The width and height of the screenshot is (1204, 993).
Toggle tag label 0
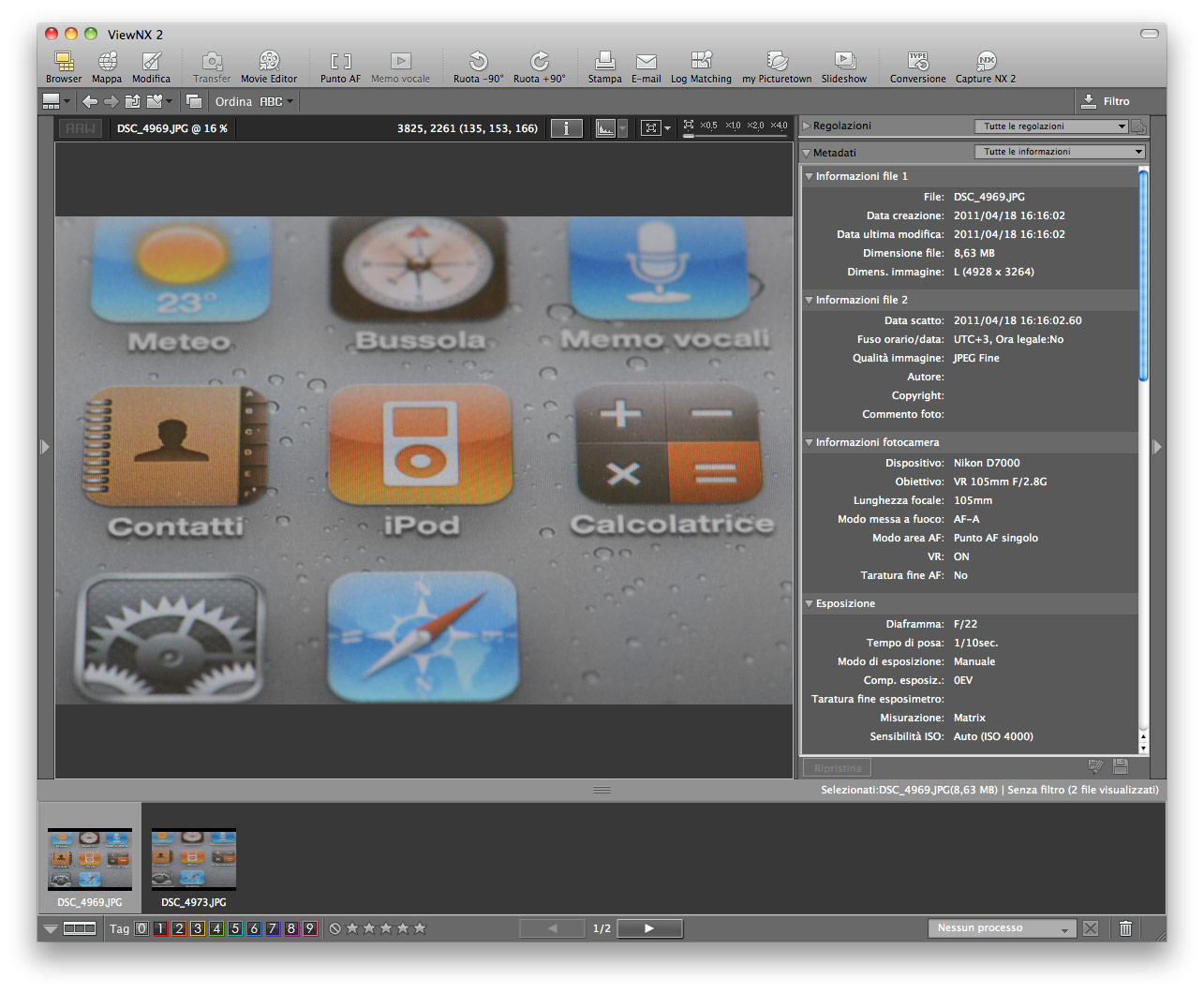[141, 928]
